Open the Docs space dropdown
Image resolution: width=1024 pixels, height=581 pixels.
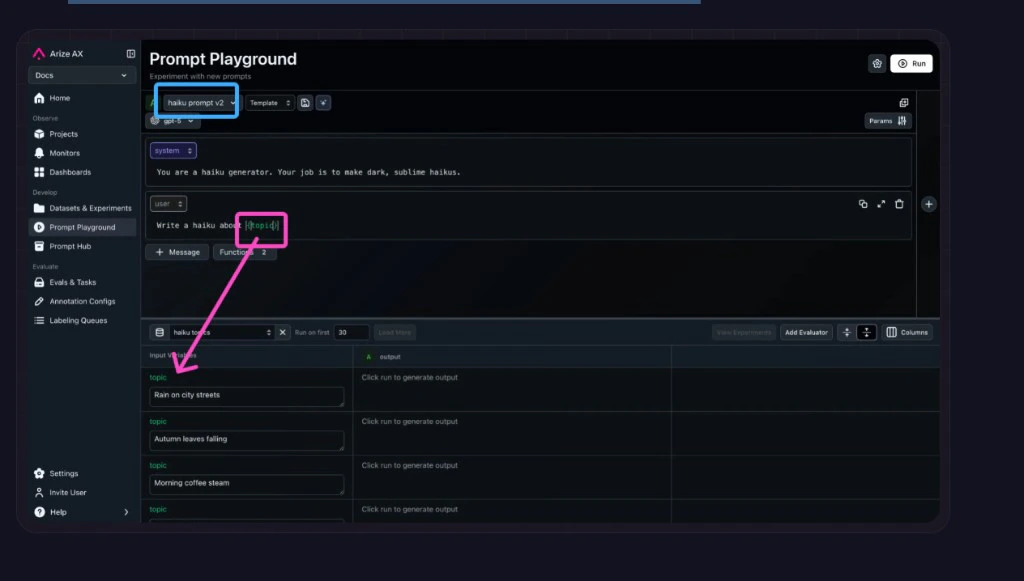pyautogui.click(x=82, y=75)
